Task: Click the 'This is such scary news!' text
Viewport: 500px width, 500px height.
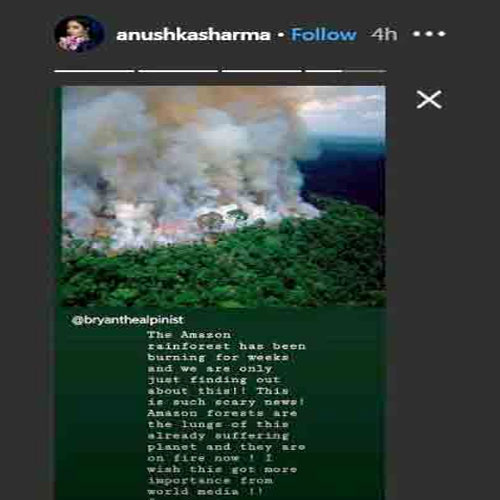Action: pyautogui.click(x=226, y=396)
